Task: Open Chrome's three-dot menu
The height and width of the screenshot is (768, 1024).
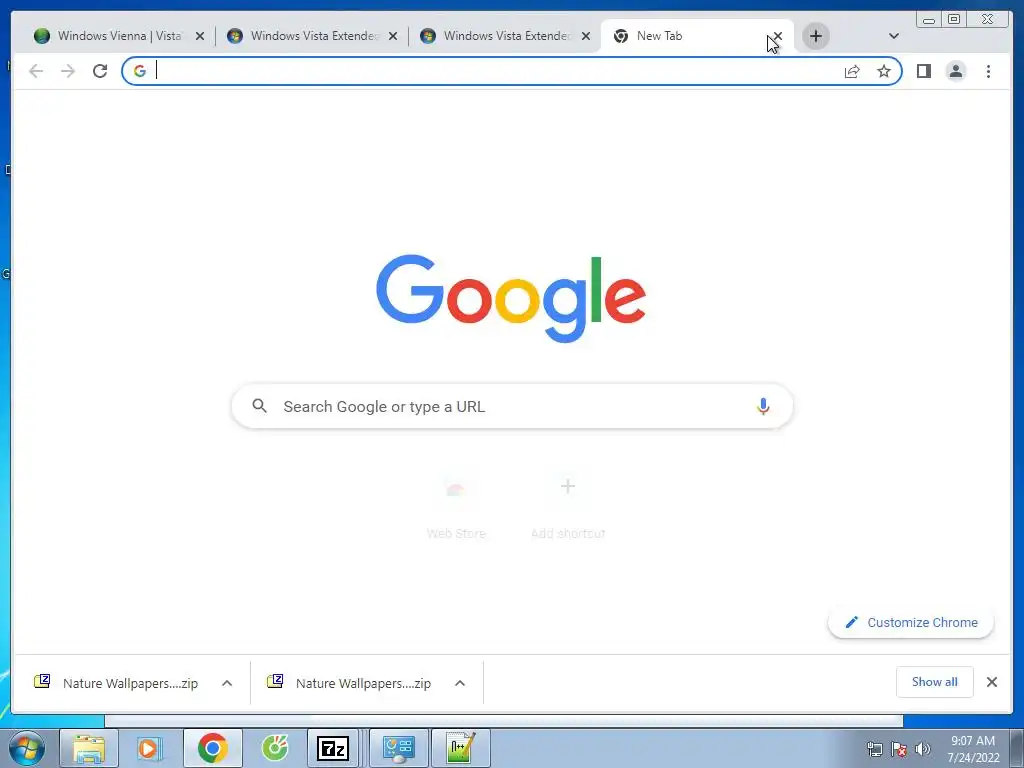Action: click(x=988, y=71)
